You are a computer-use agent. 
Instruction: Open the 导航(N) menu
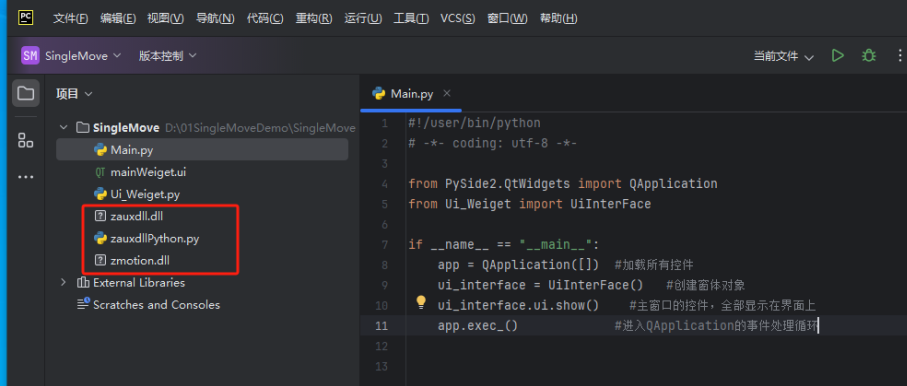click(x=215, y=19)
